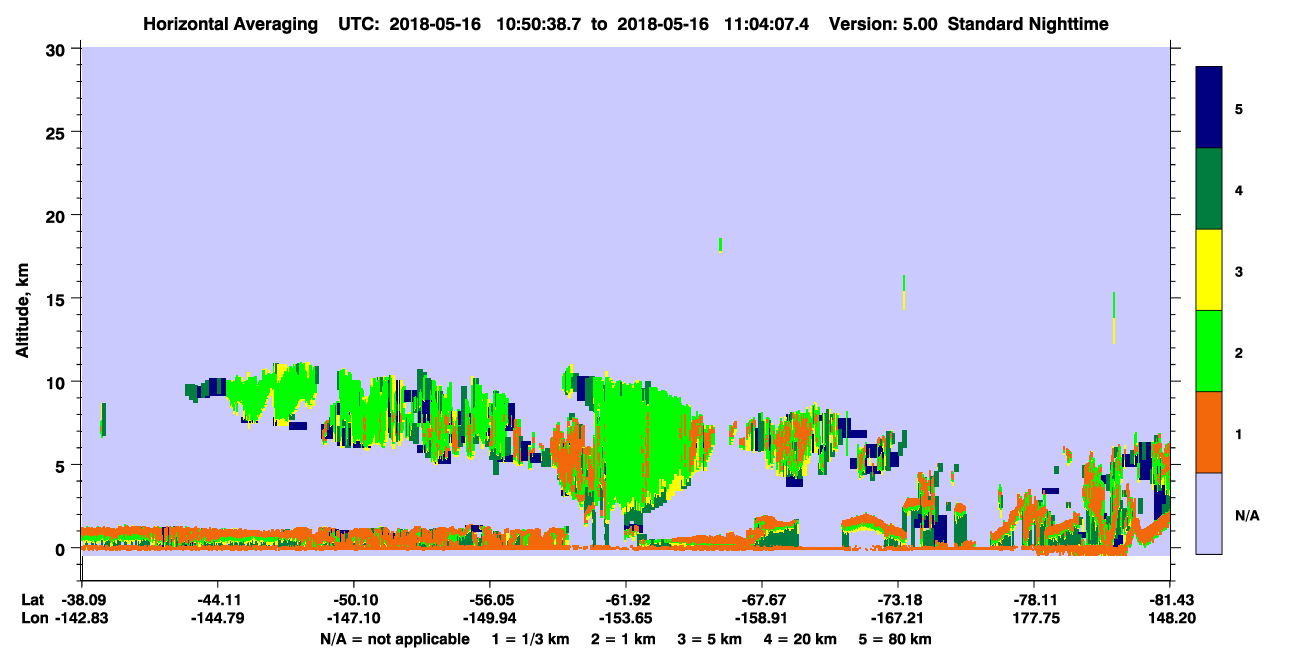Viewport: 1300px width, 667px height.
Task: Click the dark green level 4 colorbar segment
Action: (1209, 189)
